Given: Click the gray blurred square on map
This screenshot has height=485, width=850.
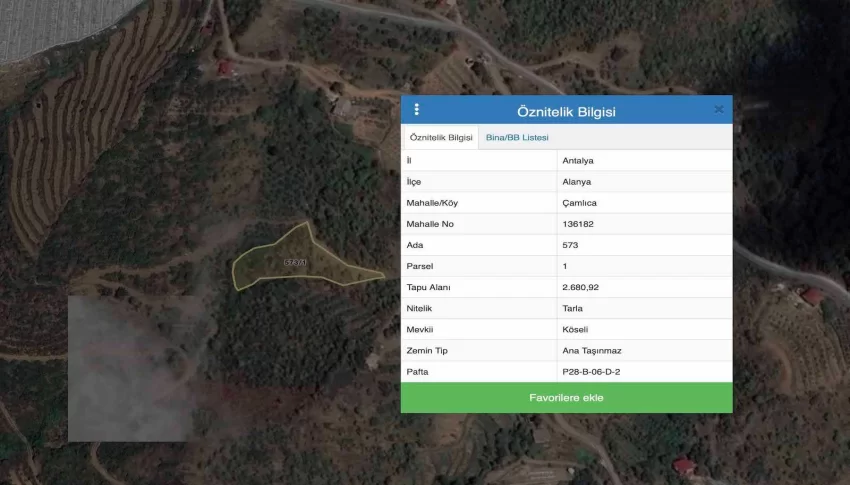Looking at the screenshot, I should [130, 368].
